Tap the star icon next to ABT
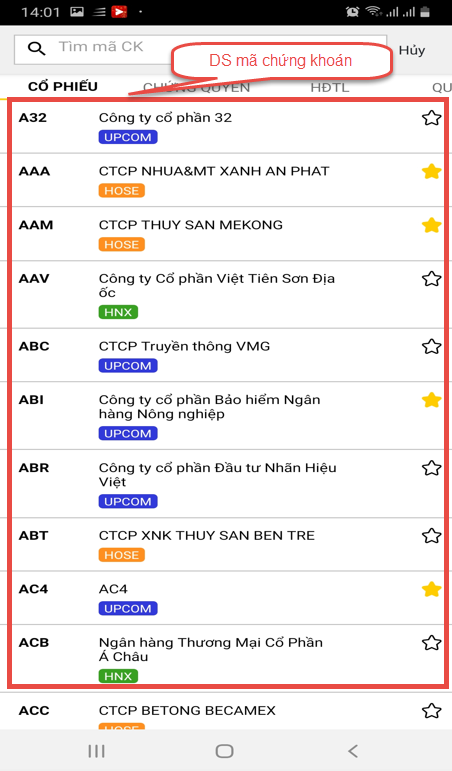Image resolution: width=452 pixels, height=771 pixels. 431,536
